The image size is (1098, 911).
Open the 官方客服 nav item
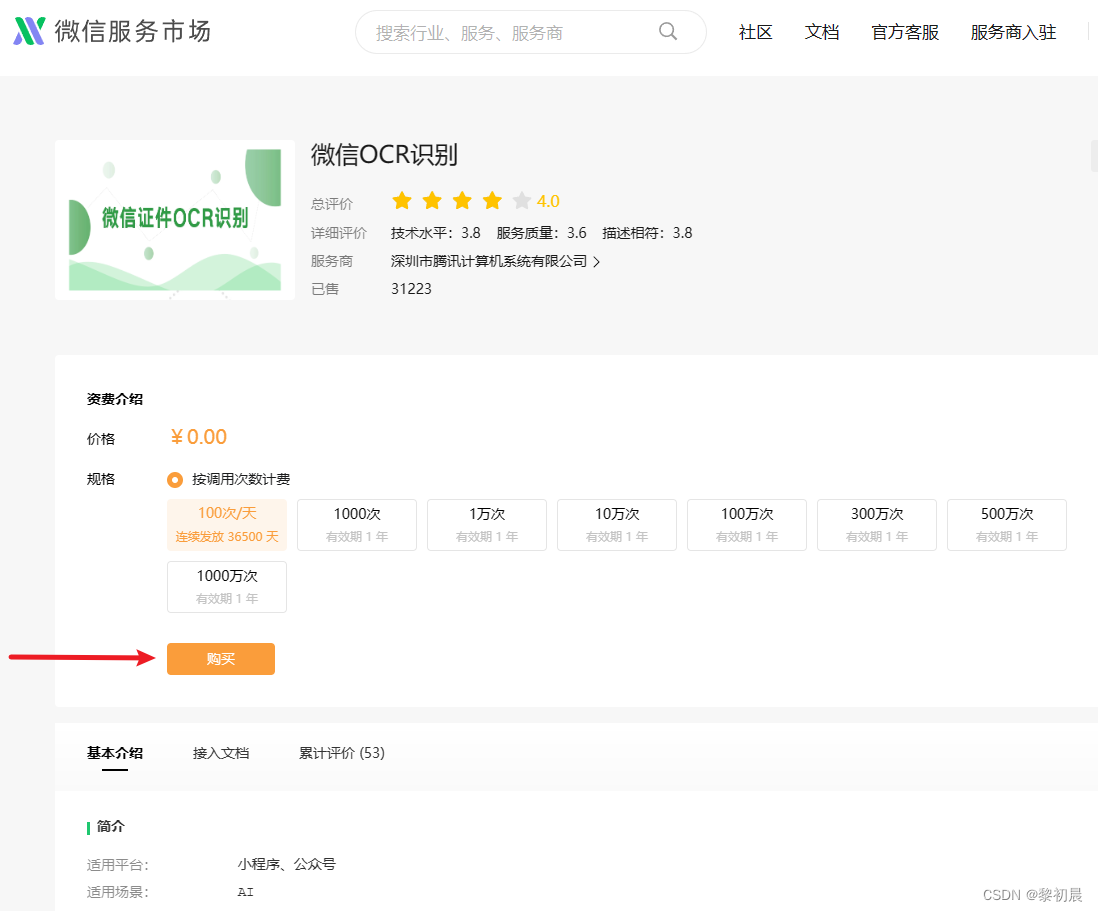(x=905, y=32)
